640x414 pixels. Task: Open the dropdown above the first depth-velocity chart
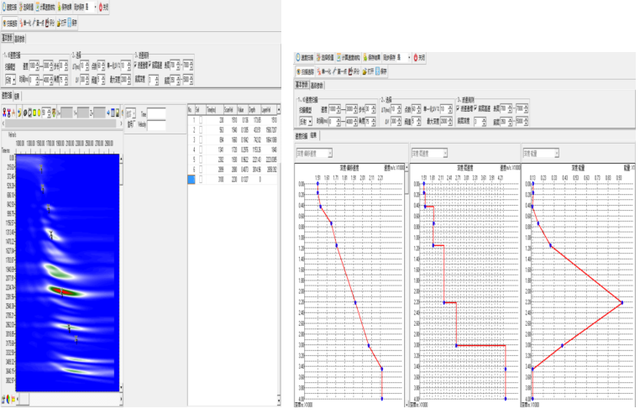[314, 154]
